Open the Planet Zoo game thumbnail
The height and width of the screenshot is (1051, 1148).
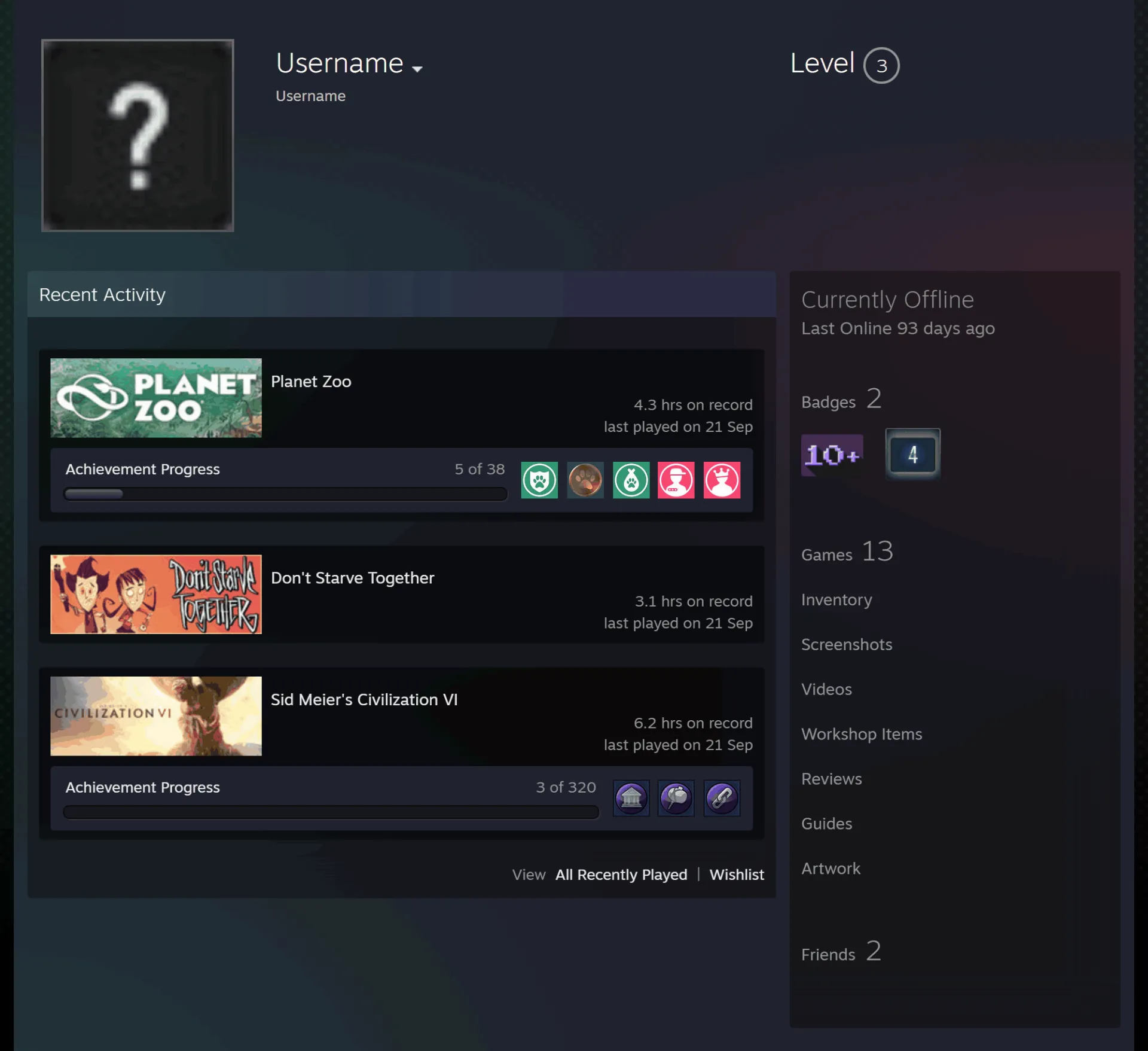(x=156, y=398)
